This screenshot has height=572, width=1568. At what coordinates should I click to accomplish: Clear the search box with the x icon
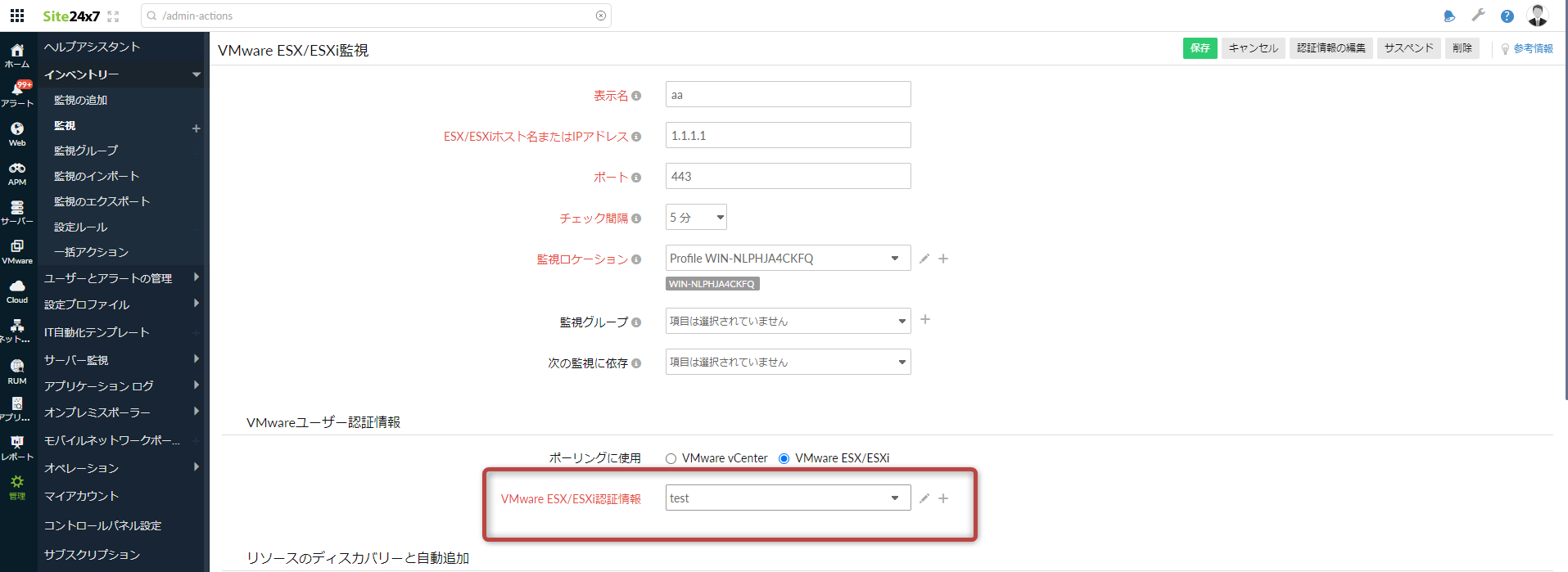(601, 16)
